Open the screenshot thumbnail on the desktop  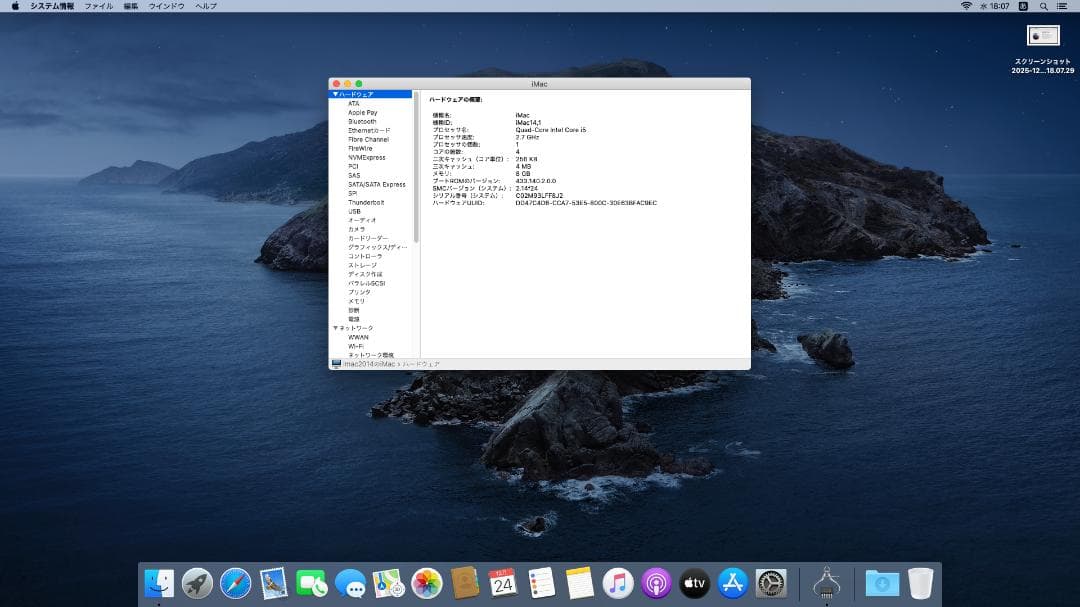coord(1043,35)
